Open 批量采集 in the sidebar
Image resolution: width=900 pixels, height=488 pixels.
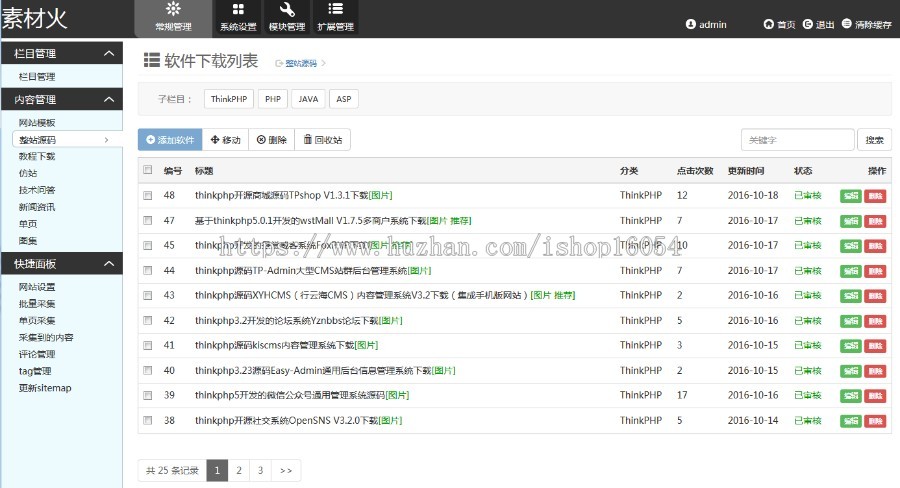click(x=37, y=303)
